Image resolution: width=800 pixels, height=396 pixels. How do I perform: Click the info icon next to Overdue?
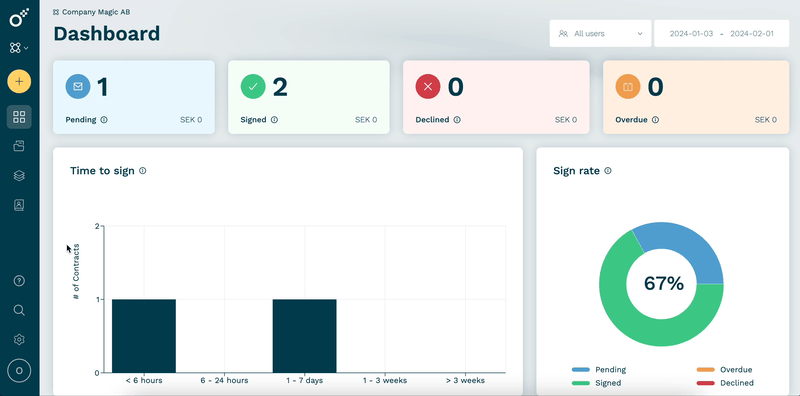[655, 120]
